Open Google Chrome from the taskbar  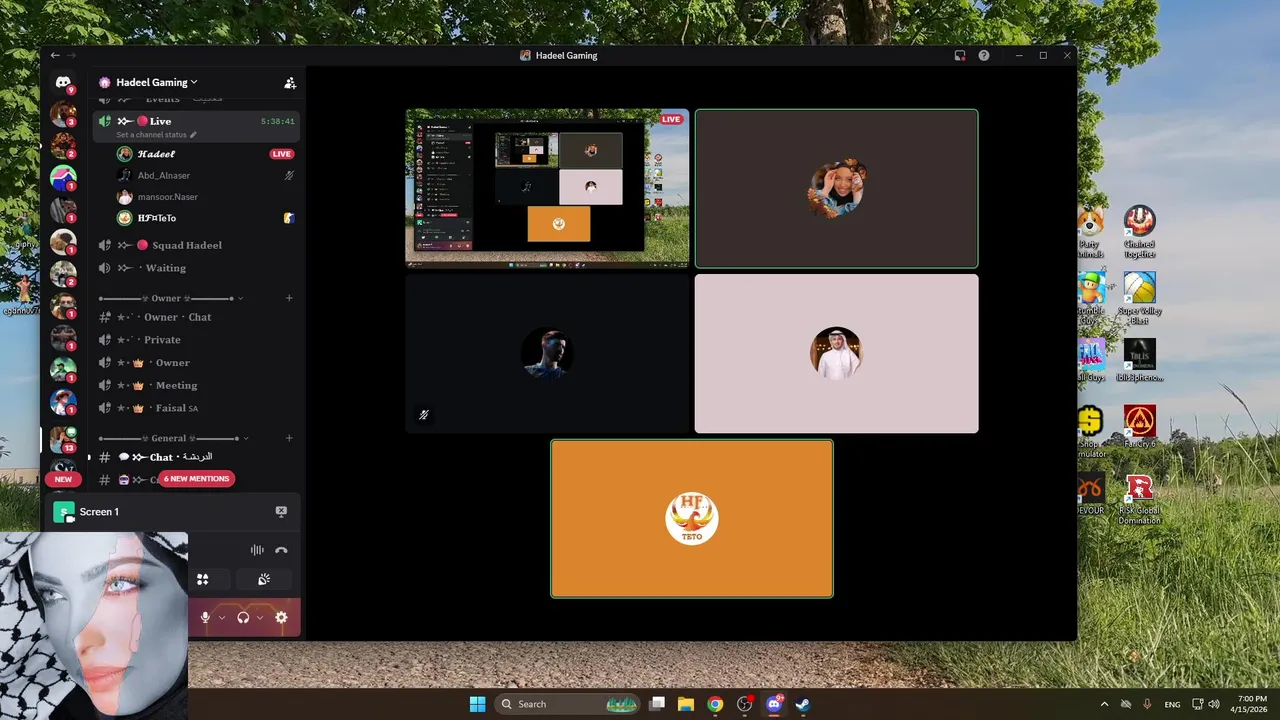[x=715, y=704]
